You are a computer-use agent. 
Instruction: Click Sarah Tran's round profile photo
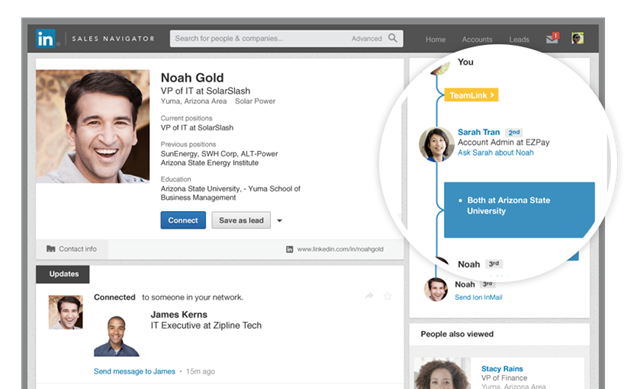click(x=437, y=144)
